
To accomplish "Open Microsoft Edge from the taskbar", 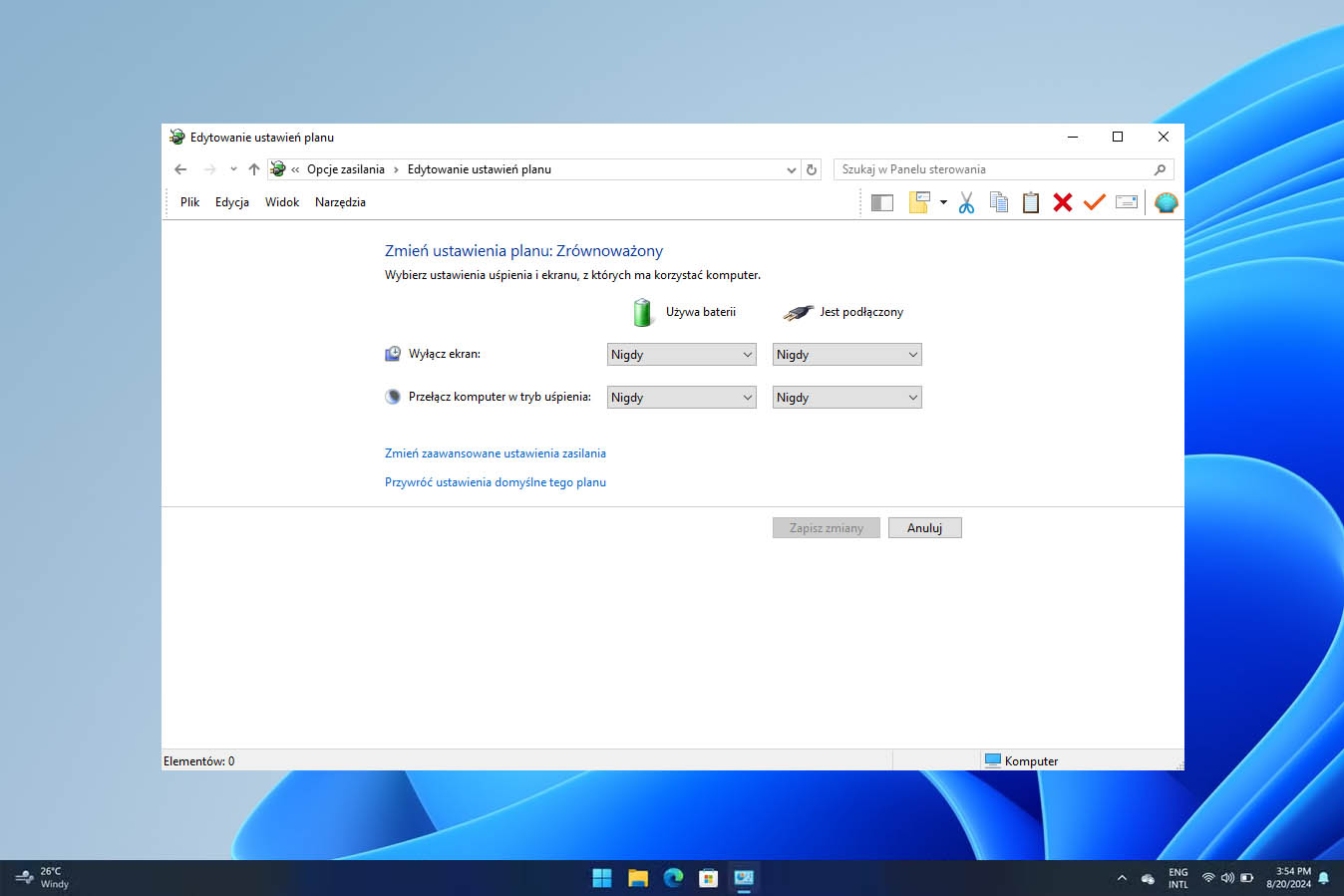I will click(x=673, y=878).
